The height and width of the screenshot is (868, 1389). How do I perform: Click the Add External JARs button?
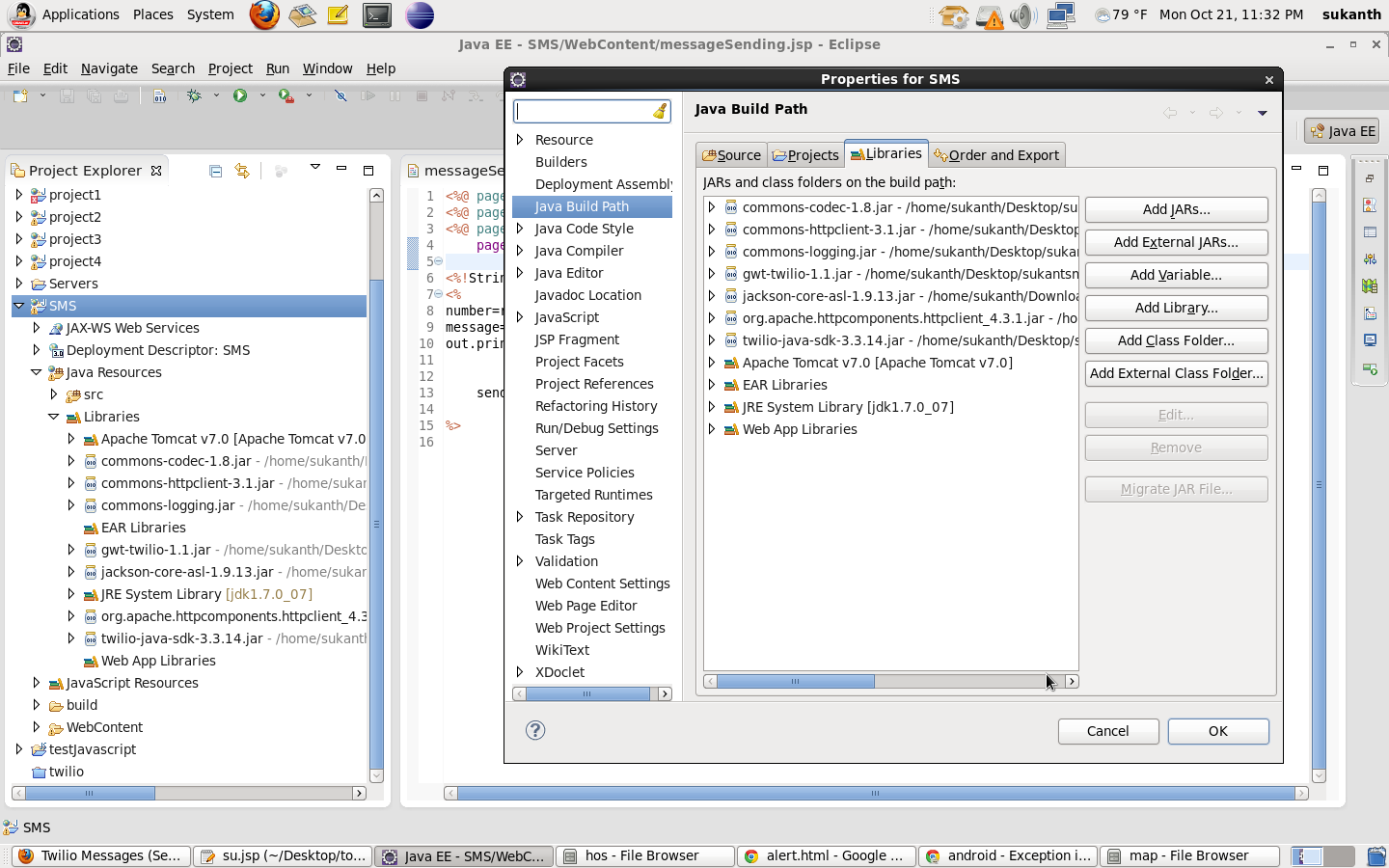[1176, 242]
